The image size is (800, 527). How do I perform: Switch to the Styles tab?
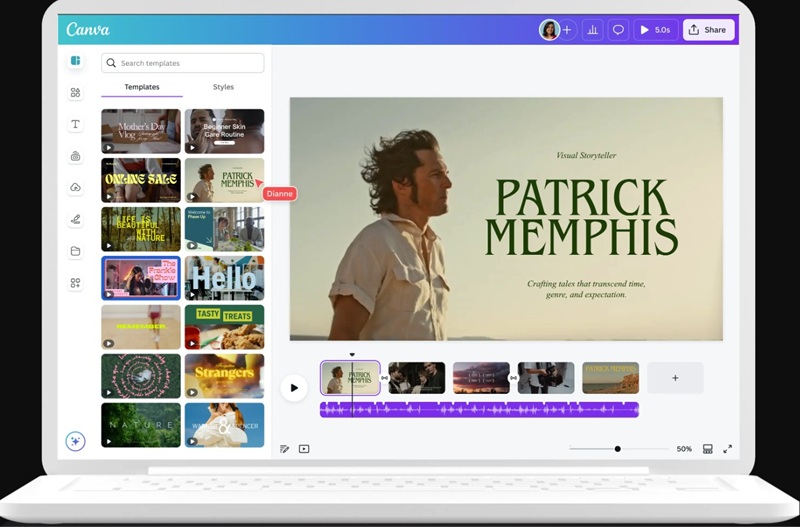223,87
